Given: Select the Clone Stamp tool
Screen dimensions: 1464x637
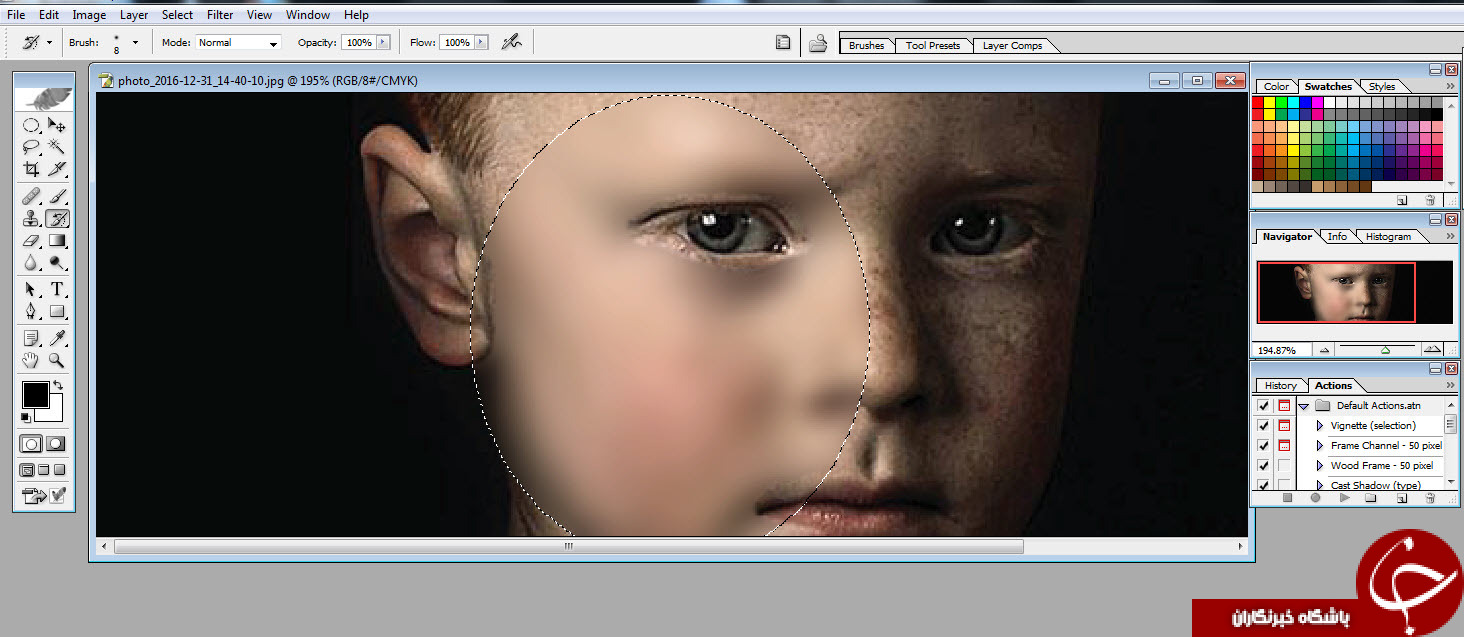Looking at the screenshot, I should pyautogui.click(x=32, y=218).
